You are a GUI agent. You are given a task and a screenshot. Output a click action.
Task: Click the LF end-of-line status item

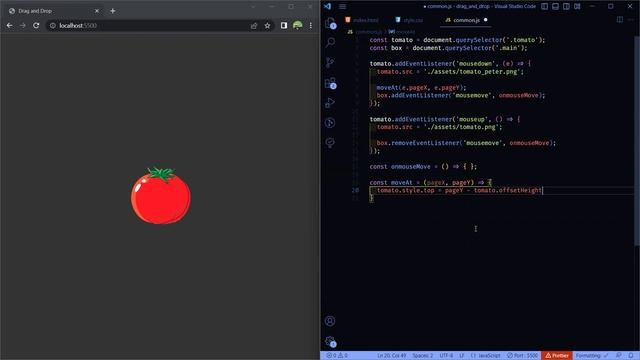(x=462, y=356)
